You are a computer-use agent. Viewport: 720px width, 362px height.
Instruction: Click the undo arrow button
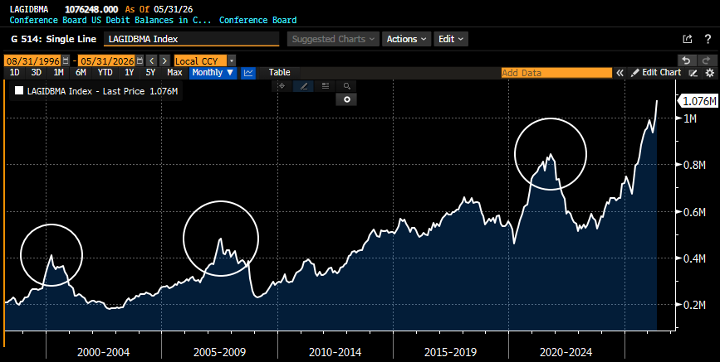pyautogui.click(x=686, y=61)
